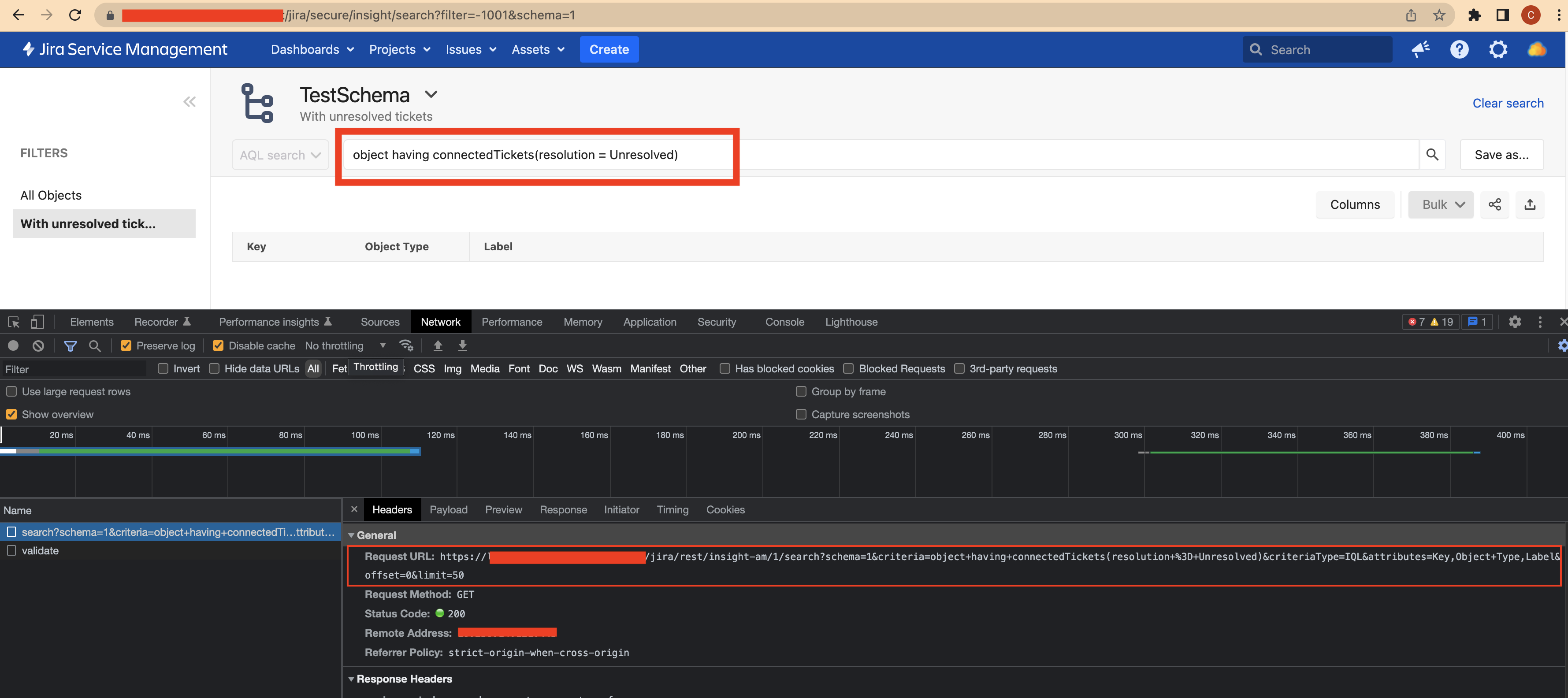
Task: Enable the Invert filter checkbox
Action: click(163, 369)
